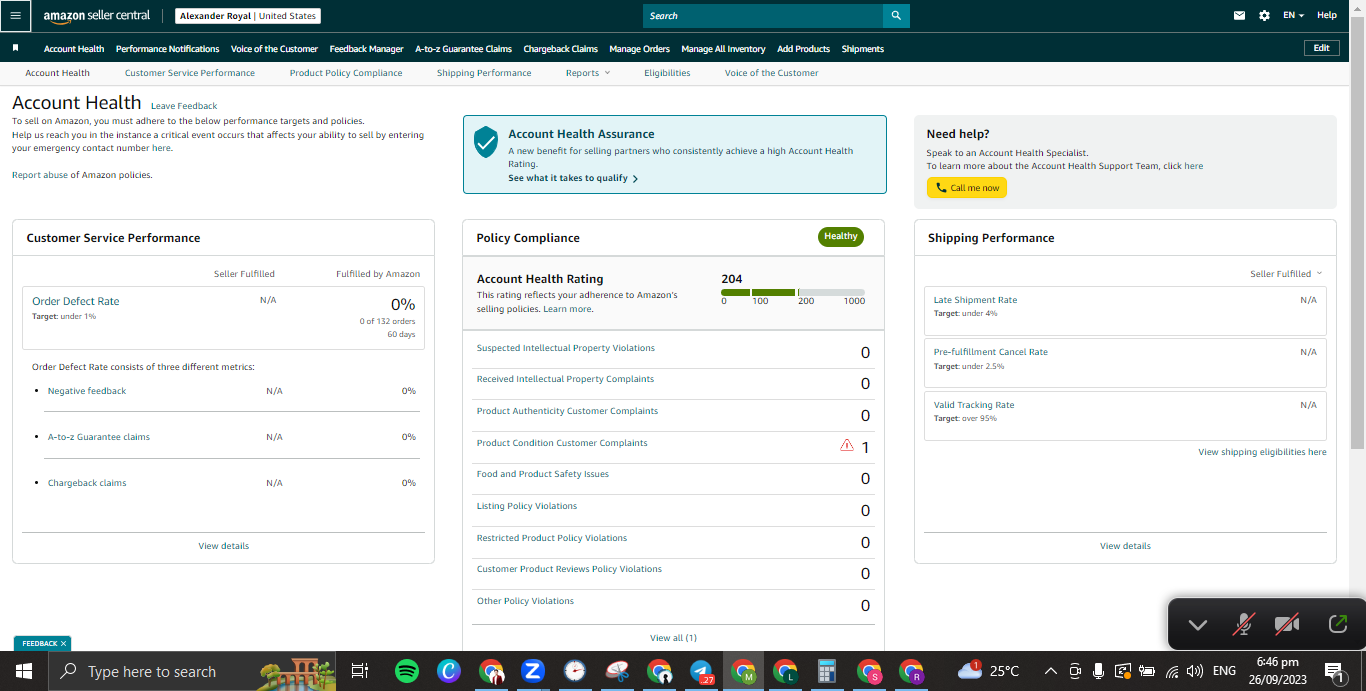The width and height of the screenshot is (1366, 691).
Task: Open Performance Notifications in the top nav
Action: [x=167, y=48]
